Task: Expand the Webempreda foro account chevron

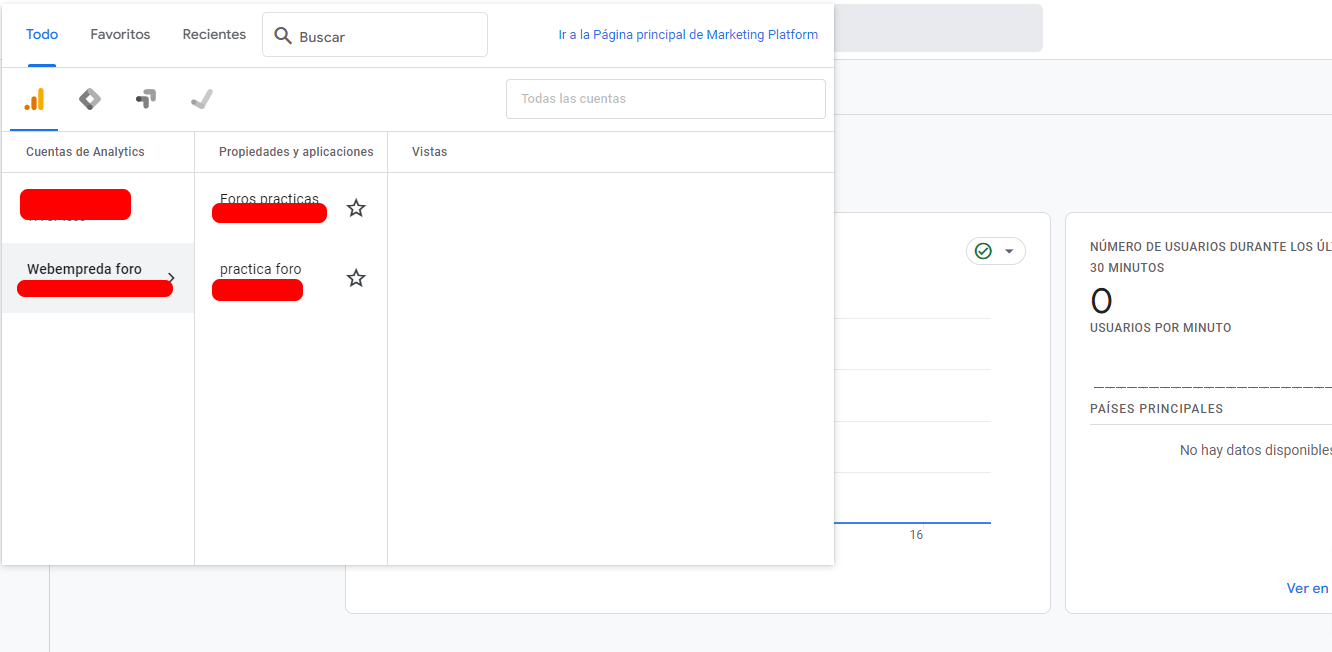Action: point(171,278)
